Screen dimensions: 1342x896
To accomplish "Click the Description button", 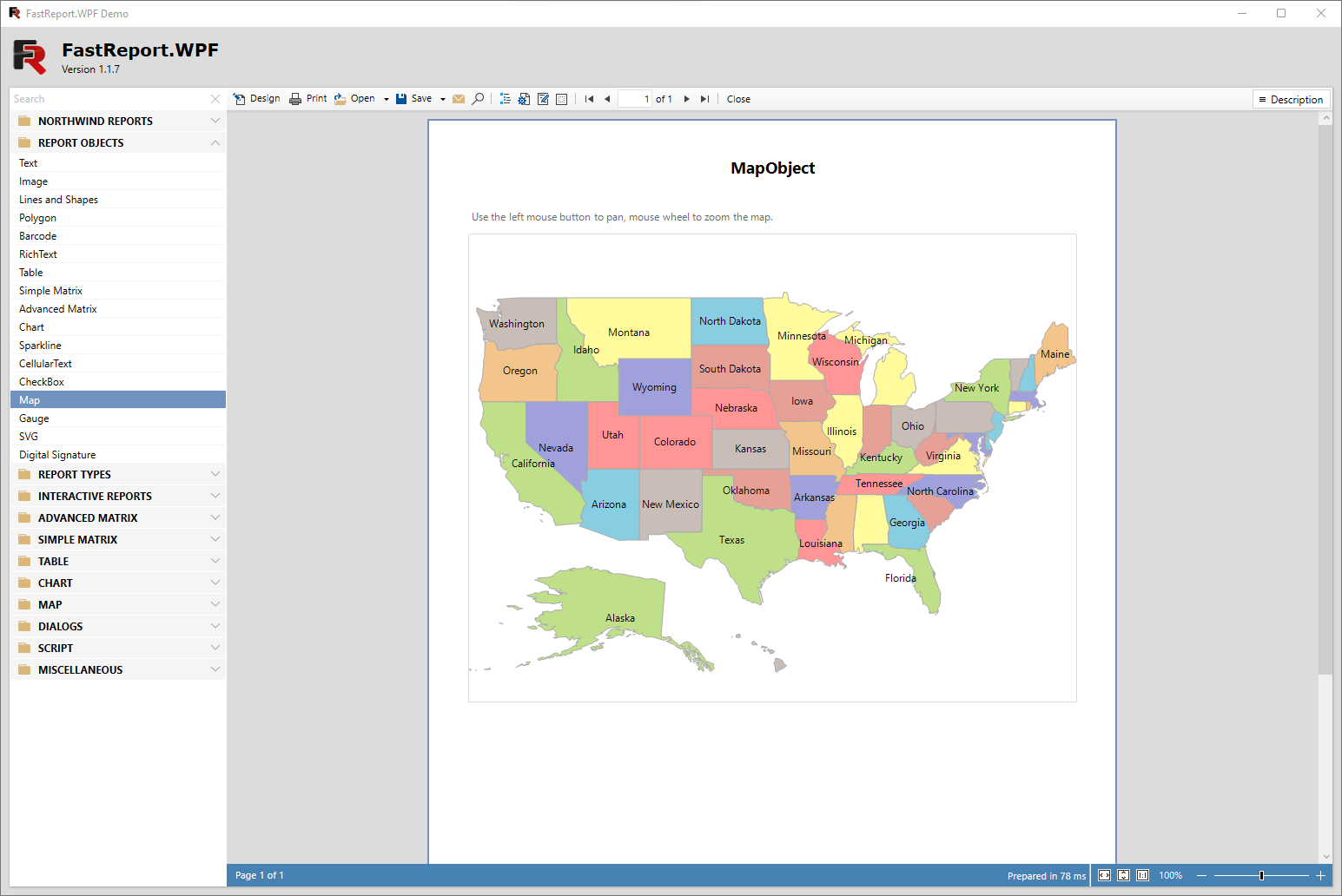I will click(x=1291, y=100).
